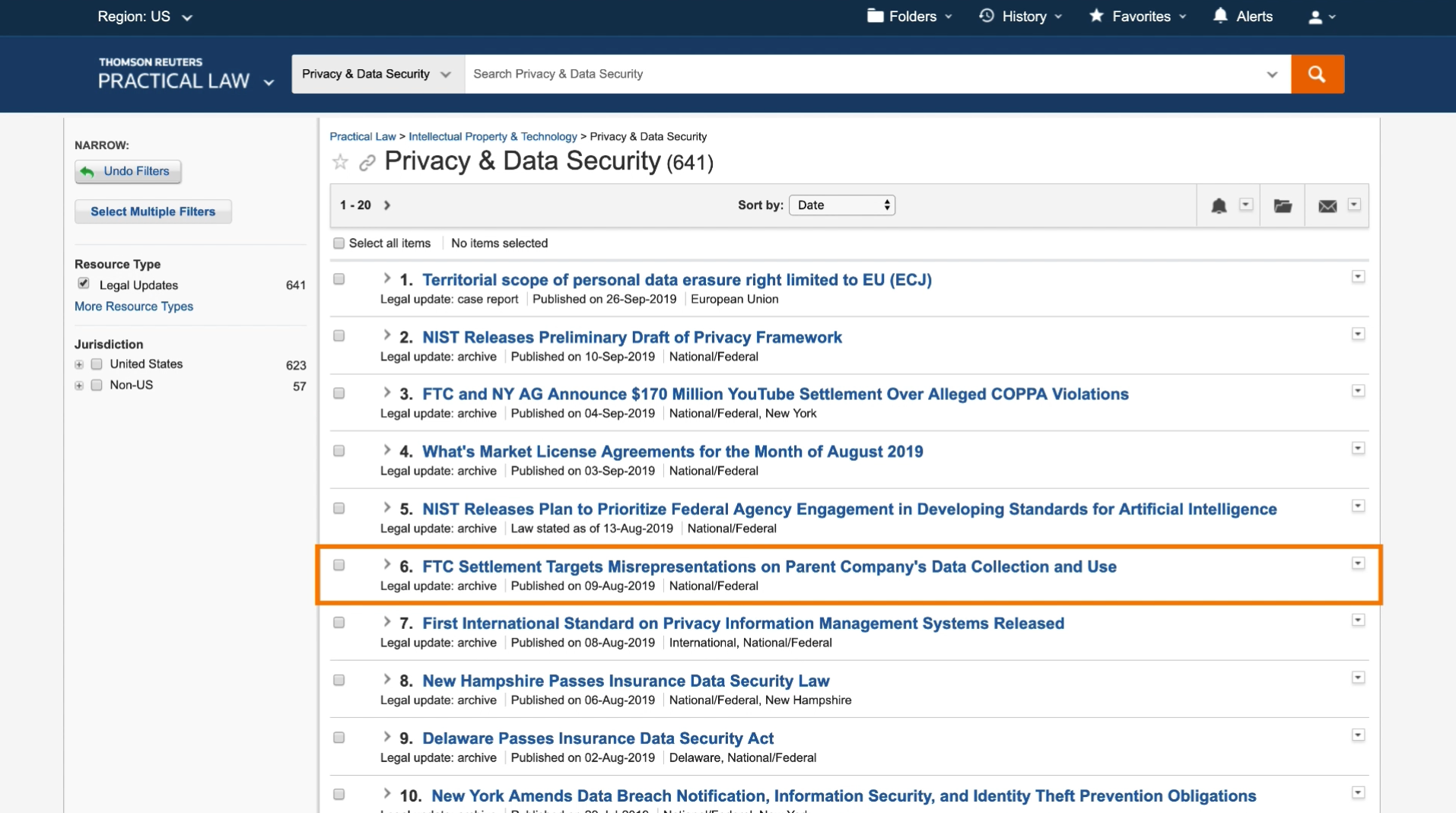Open the Sort by Date dropdown
The image size is (1456, 813).
point(841,205)
